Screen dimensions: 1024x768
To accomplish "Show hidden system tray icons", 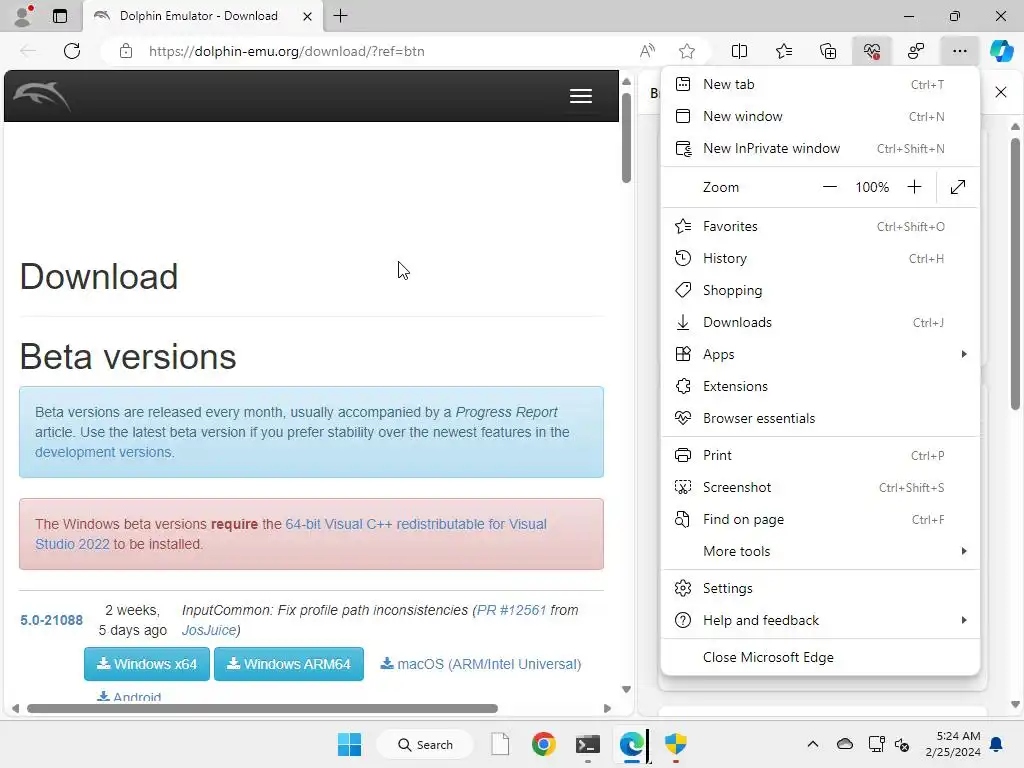I will [812, 744].
